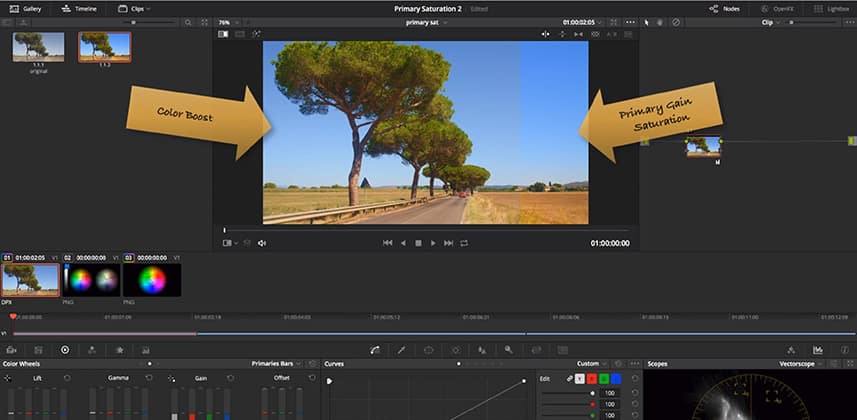Open the 'primary sat' timeline dropdown
857x420 pixels.
[426, 22]
